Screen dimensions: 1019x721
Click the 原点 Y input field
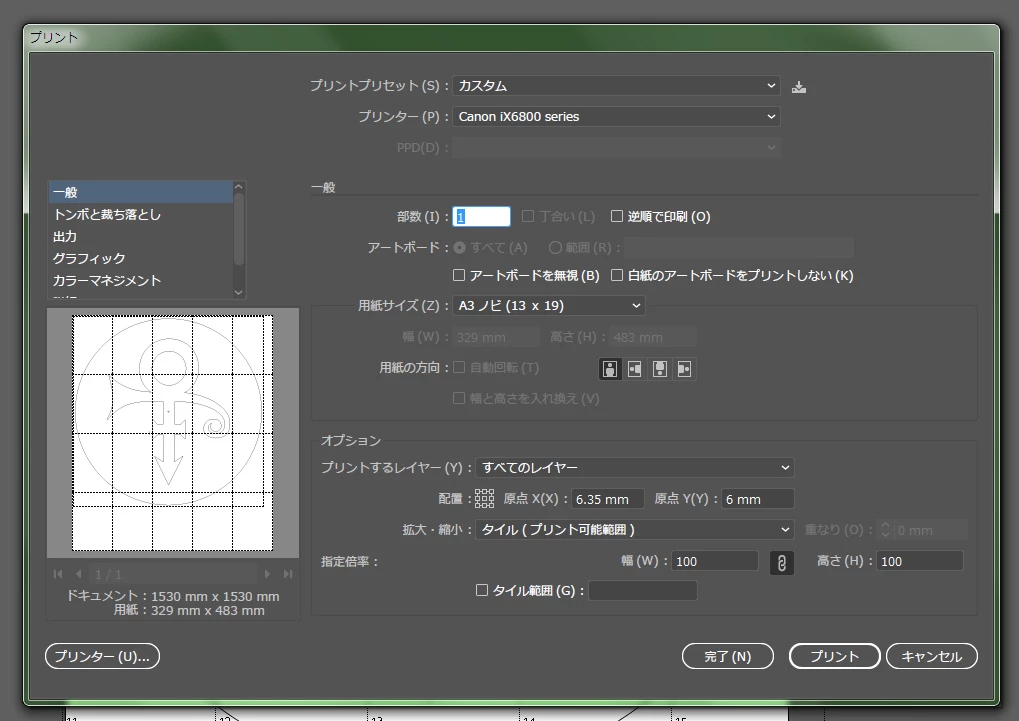758,499
